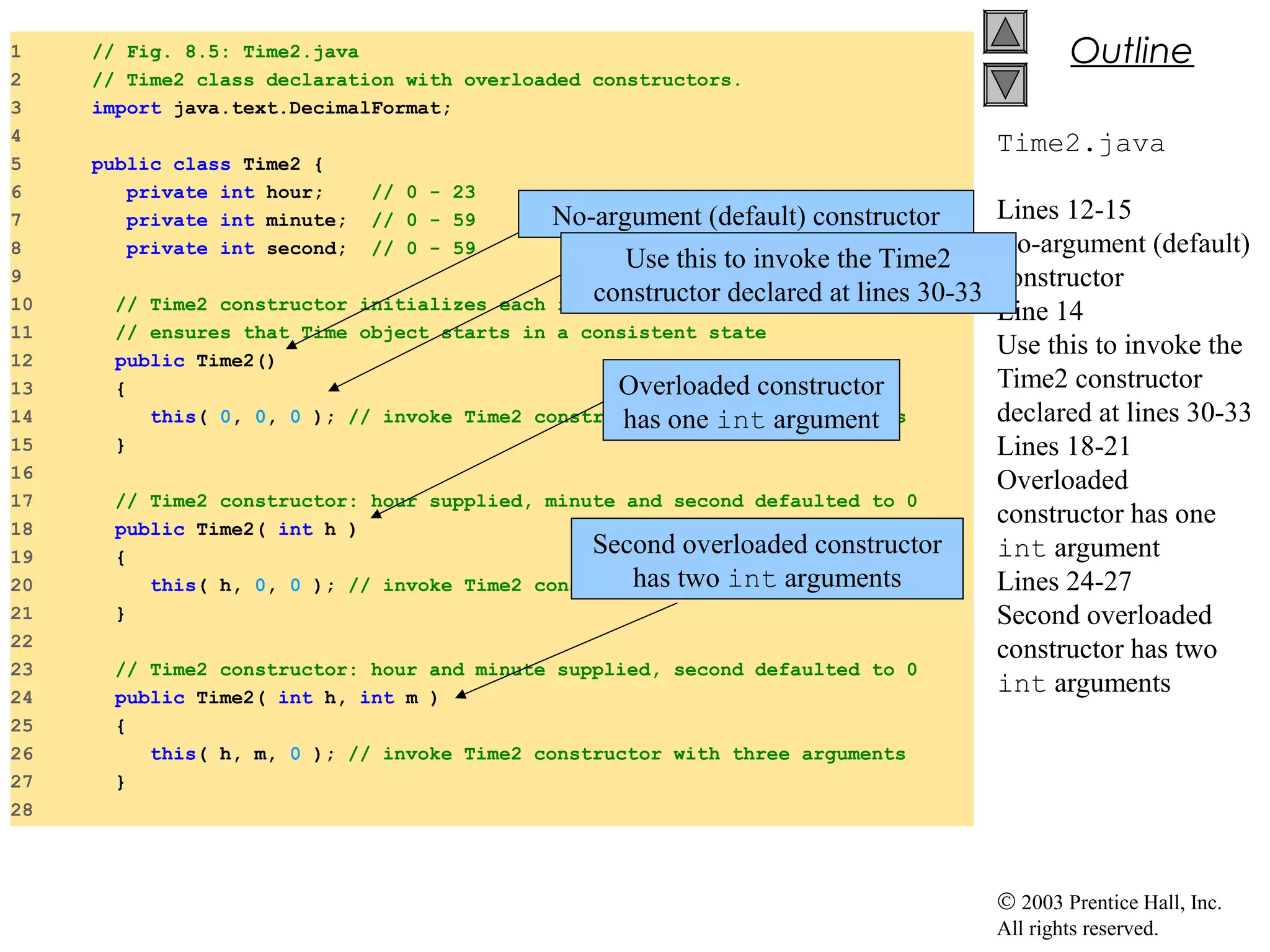The height and width of the screenshot is (952, 1270).
Task: Click the underlined Outline heading
Action: tap(1132, 51)
